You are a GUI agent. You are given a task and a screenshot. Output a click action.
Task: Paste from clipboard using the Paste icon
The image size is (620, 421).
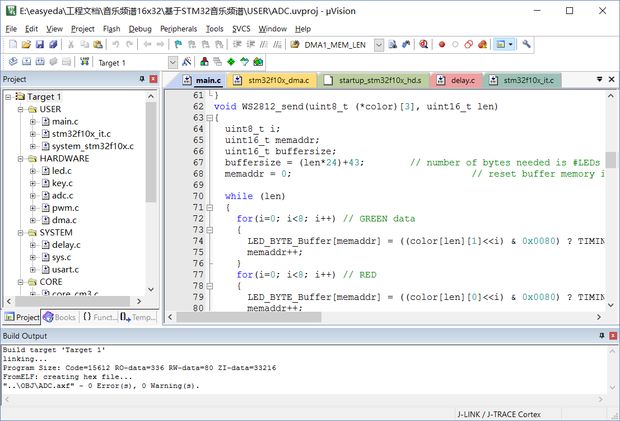point(98,44)
